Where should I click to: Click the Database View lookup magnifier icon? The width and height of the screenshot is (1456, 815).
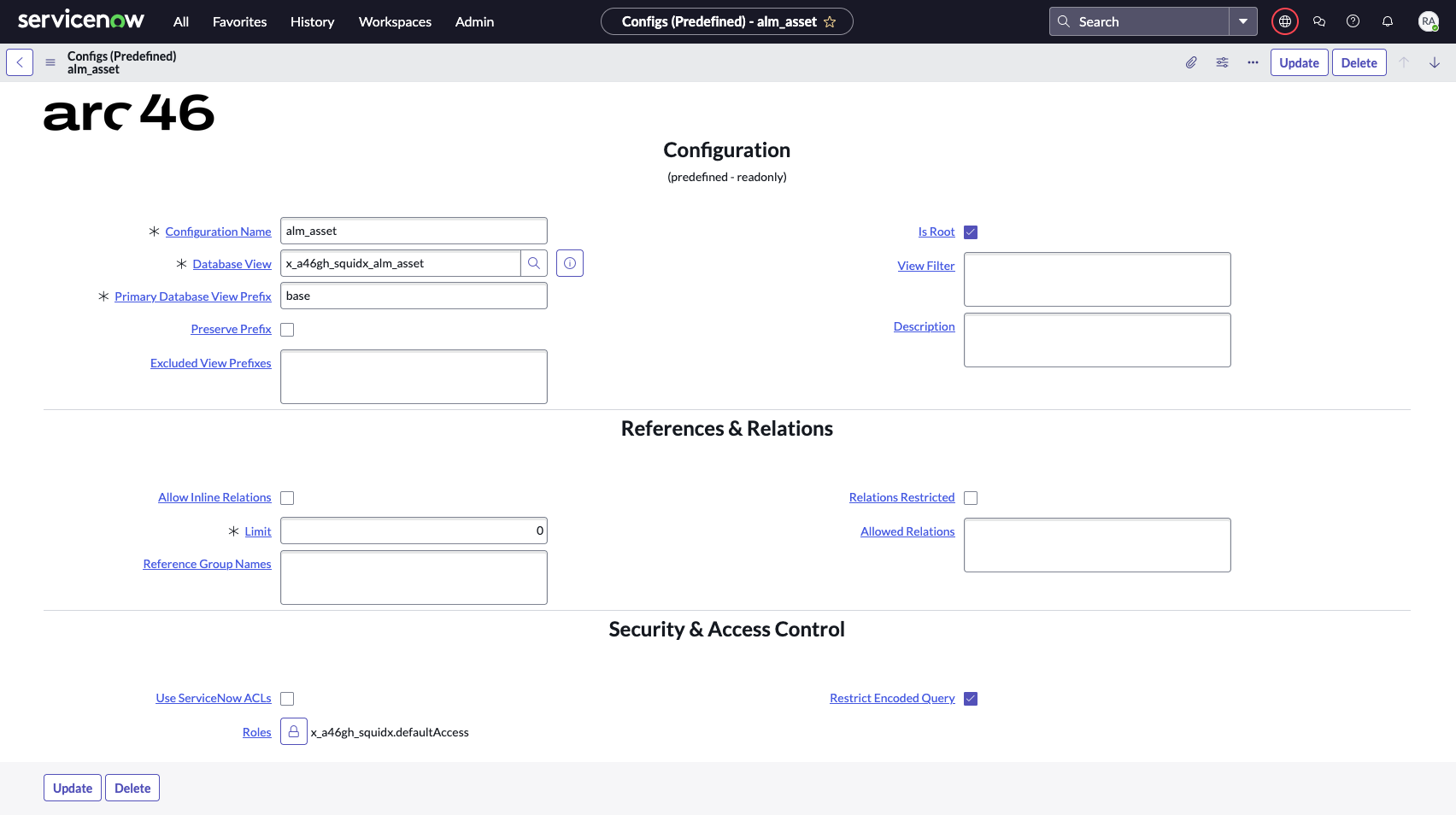click(x=534, y=263)
